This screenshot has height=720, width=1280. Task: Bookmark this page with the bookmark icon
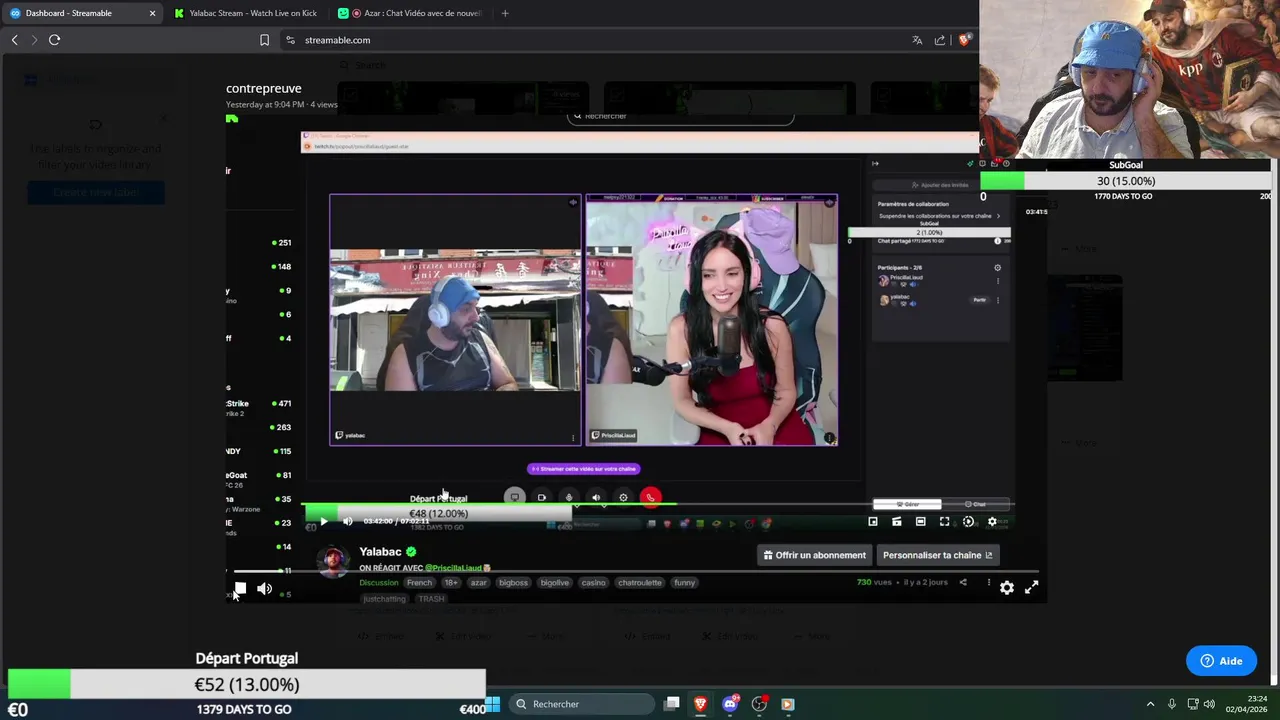click(x=264, y=40)
